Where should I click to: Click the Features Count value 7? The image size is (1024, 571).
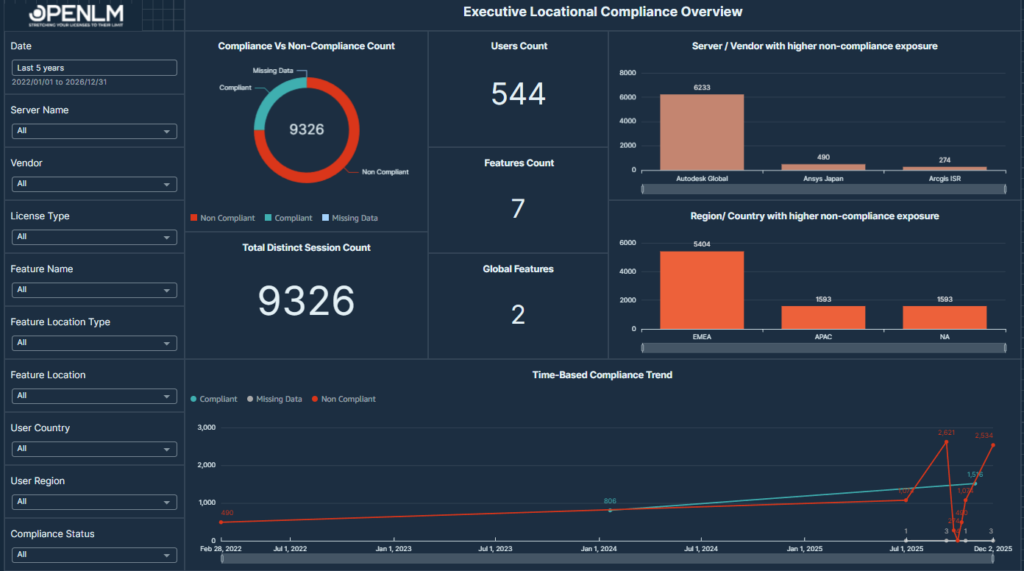coord(518,209)
